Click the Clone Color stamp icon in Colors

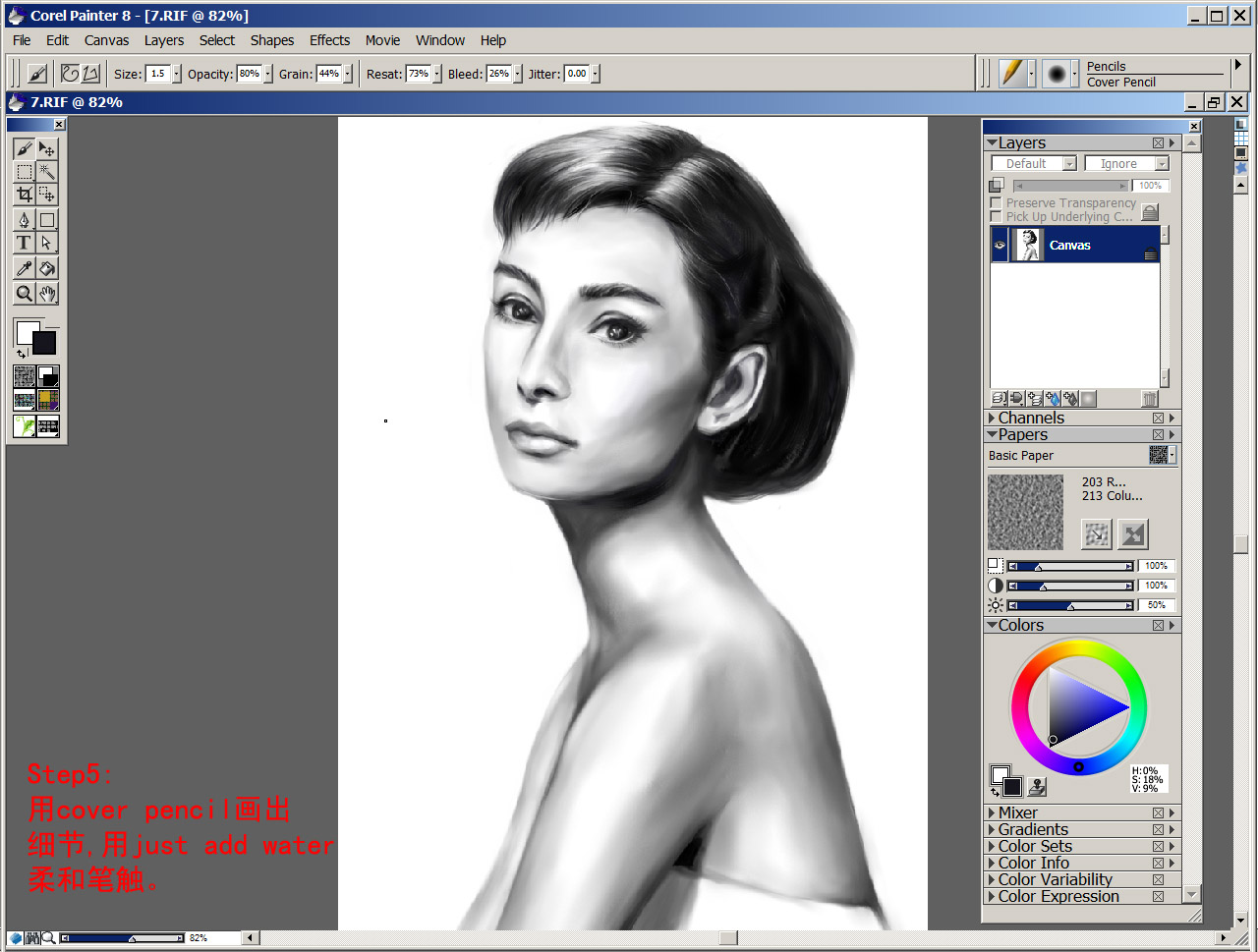(1038, 787)
